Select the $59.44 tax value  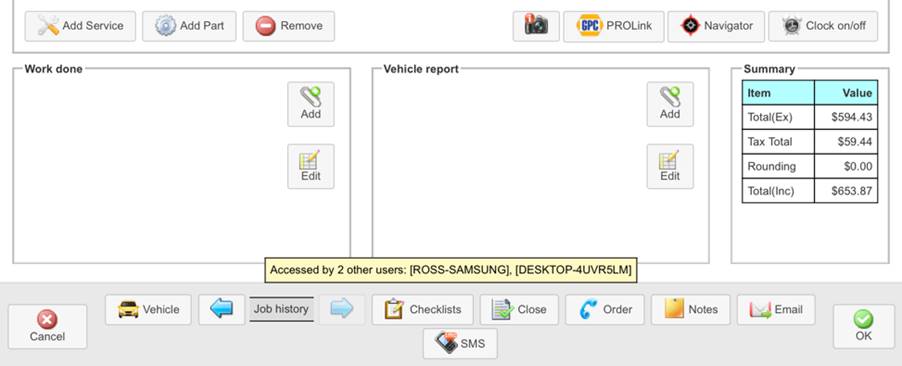click(846, 142)
